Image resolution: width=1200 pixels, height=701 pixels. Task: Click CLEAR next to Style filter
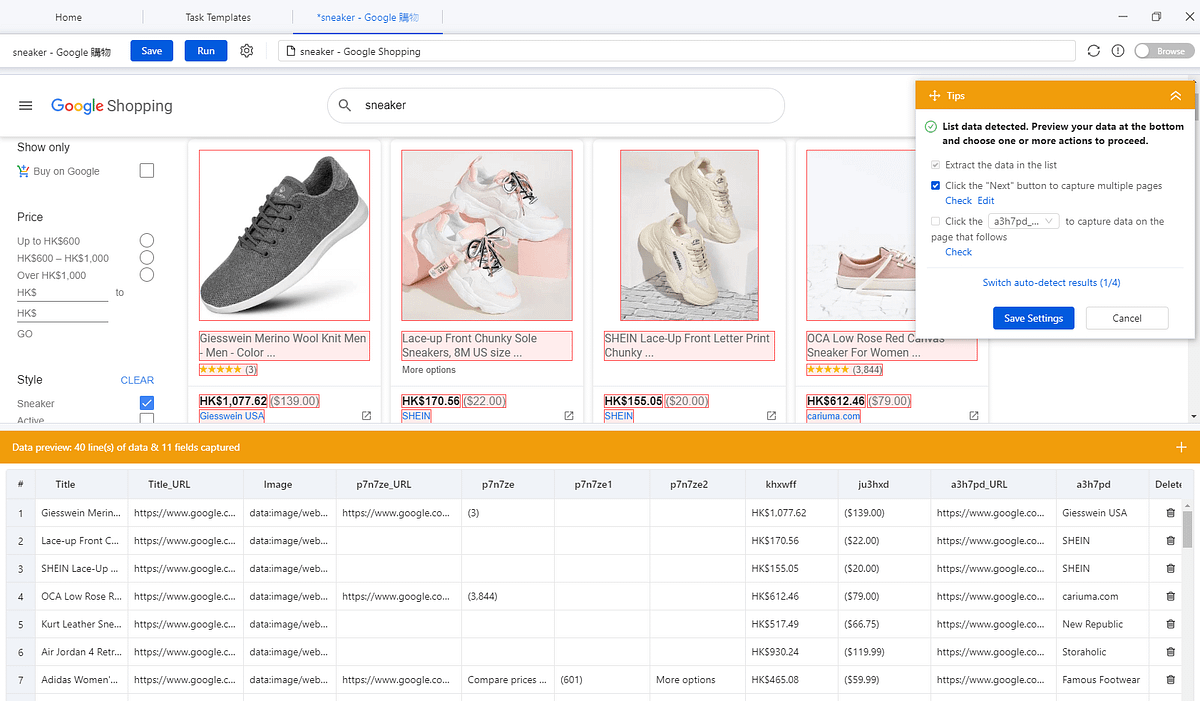(137, 380)
